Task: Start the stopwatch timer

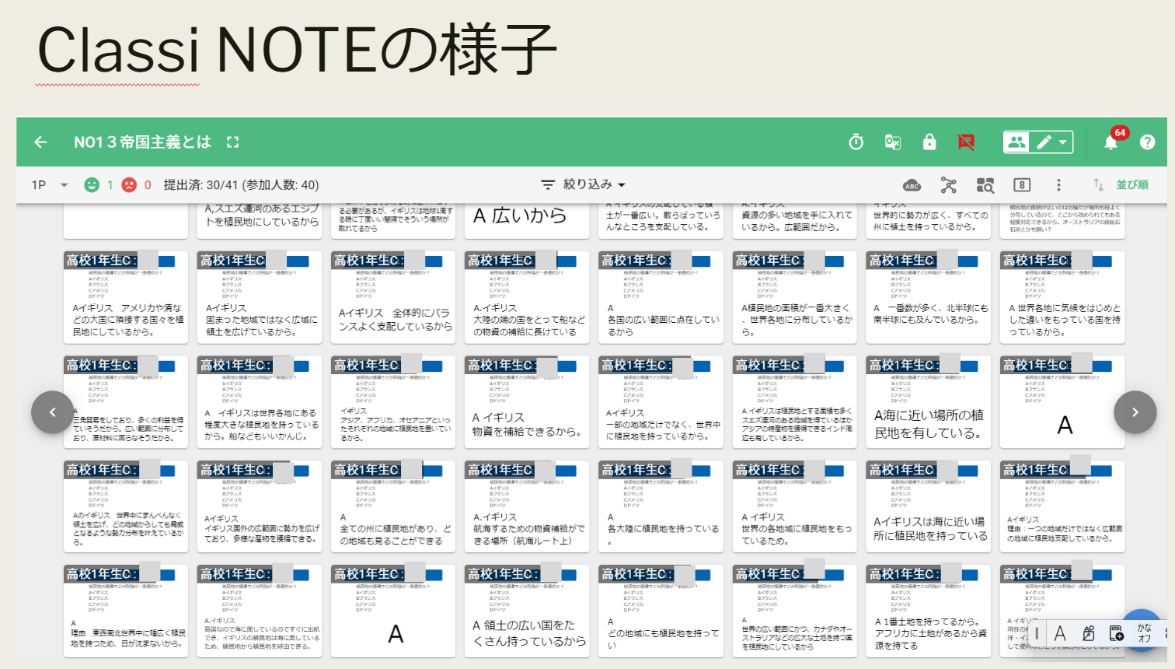Action: [x=856, y=142]
